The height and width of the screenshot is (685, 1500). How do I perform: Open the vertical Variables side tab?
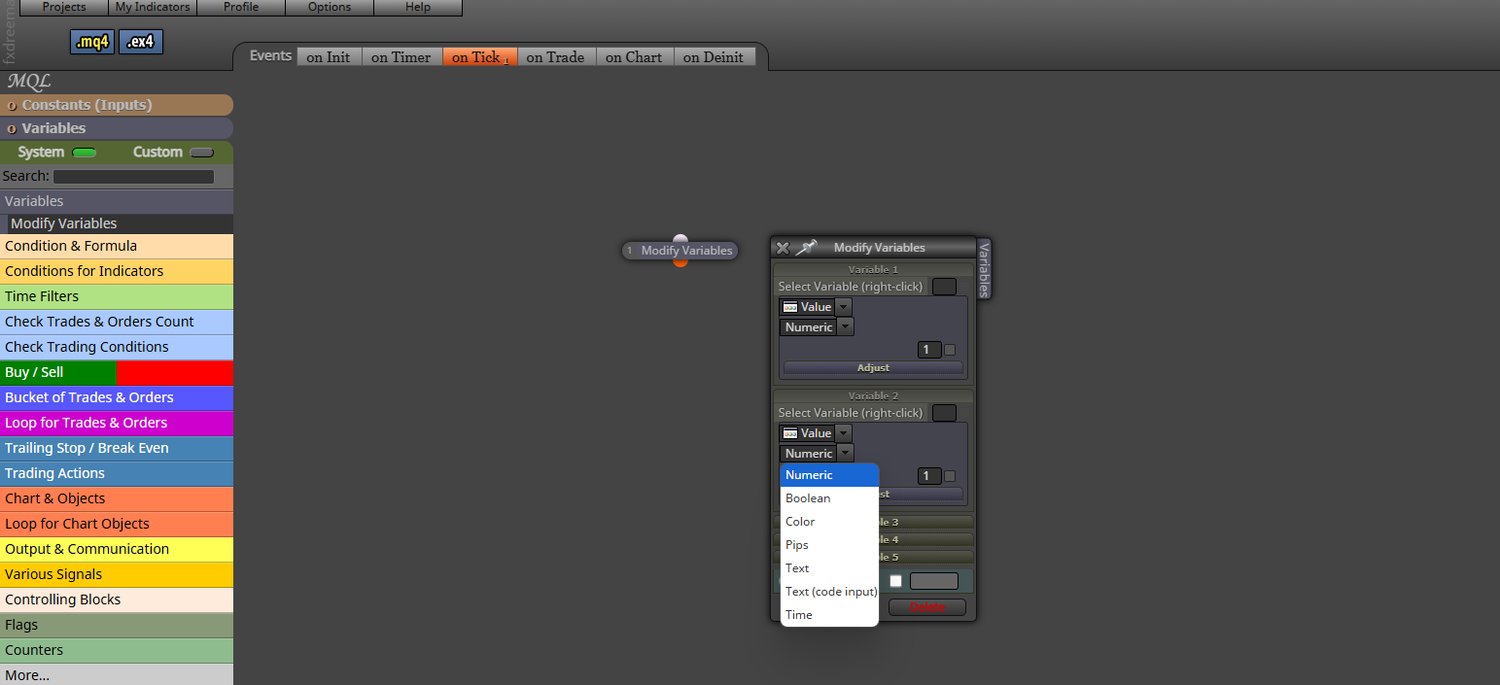pos(985,267)
